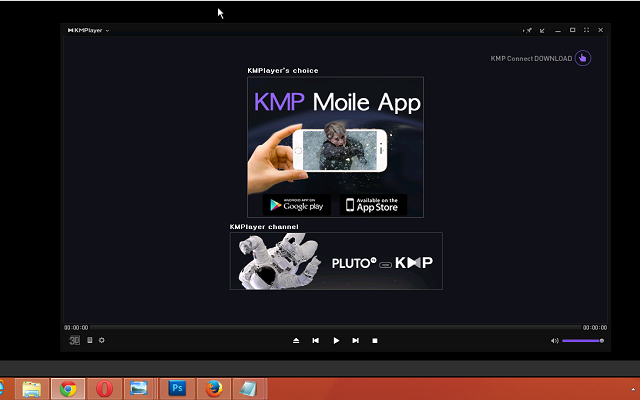This screenshot has width=640, height=400.
Task: Click the Stop playback button
Action: pos(375,341)
